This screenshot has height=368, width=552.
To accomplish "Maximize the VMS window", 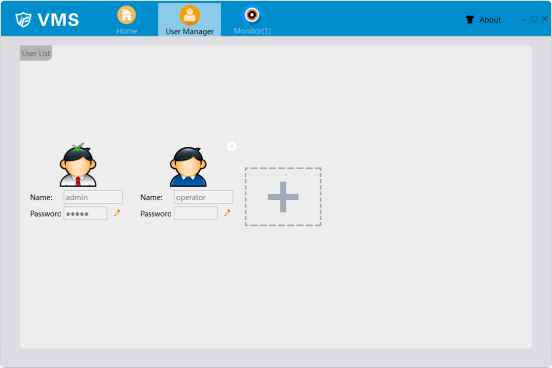I will coord(534,19).
